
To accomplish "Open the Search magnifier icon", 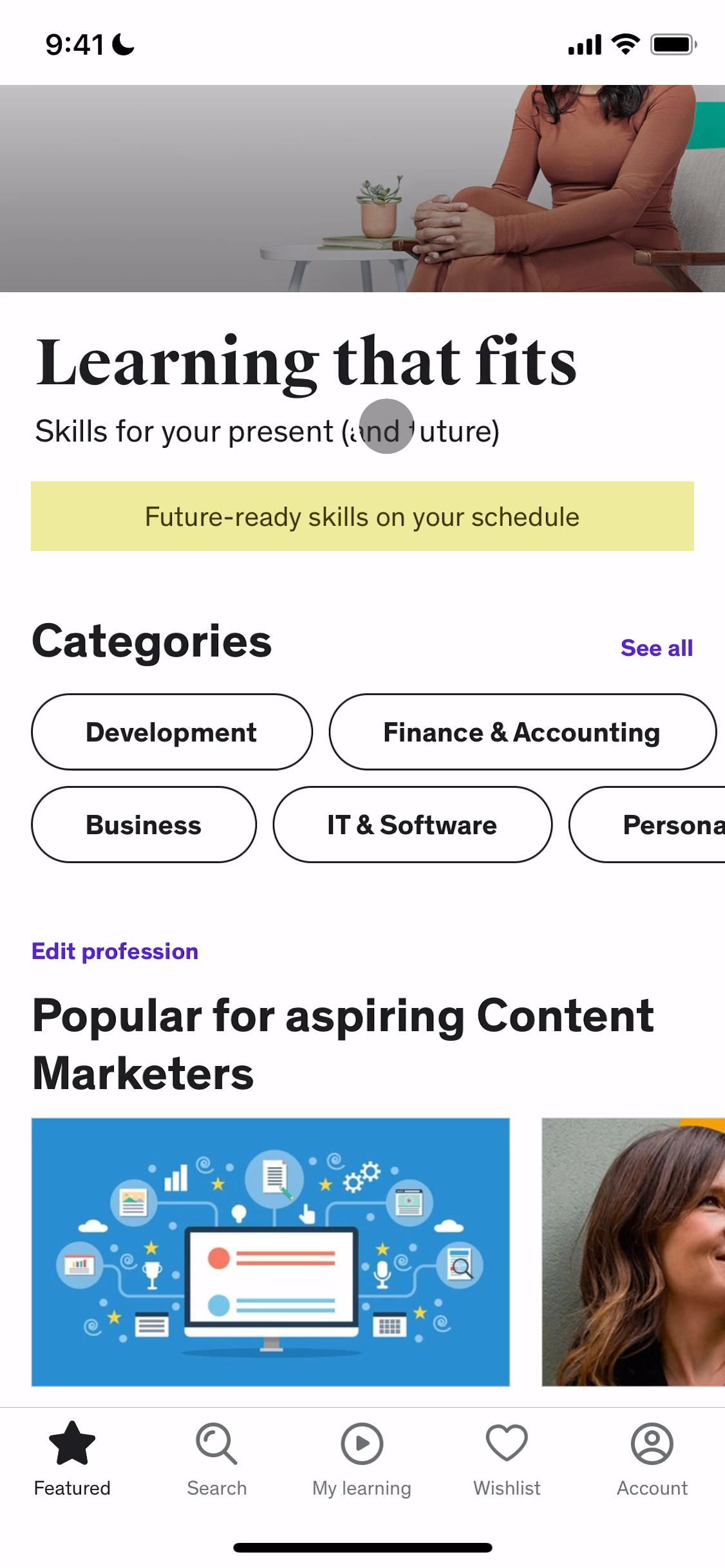I will (216, 1443).
